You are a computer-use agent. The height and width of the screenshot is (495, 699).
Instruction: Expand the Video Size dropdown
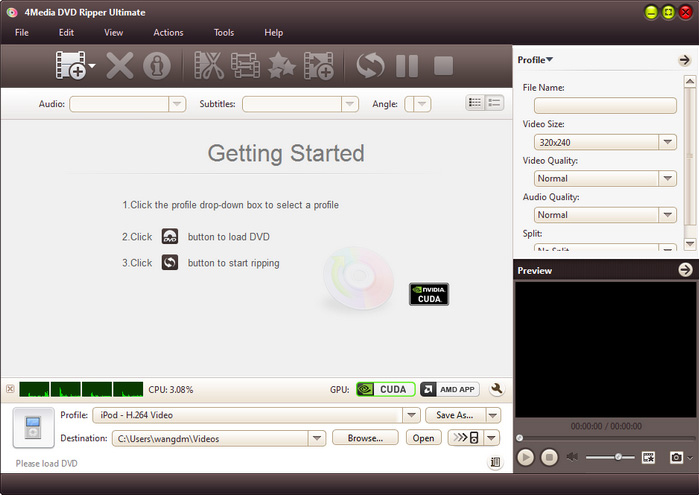pyautogui.click(x=668, y=143)
